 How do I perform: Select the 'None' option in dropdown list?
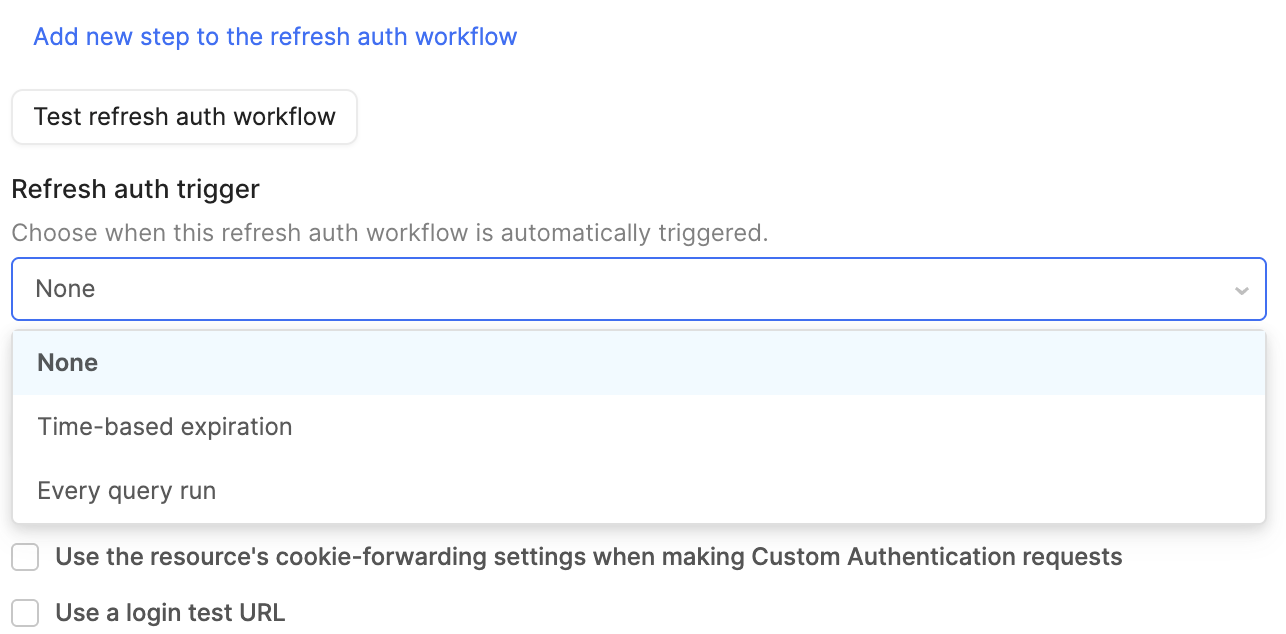tap(68, 363)
